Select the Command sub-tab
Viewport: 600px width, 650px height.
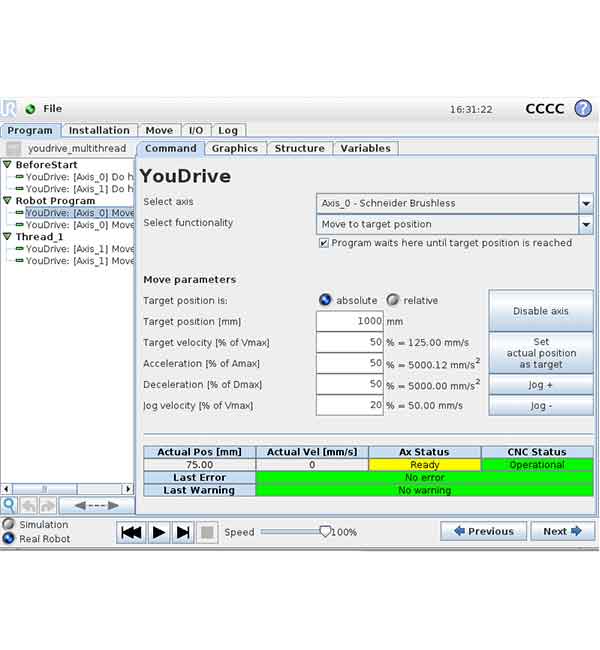click(171, 148)
